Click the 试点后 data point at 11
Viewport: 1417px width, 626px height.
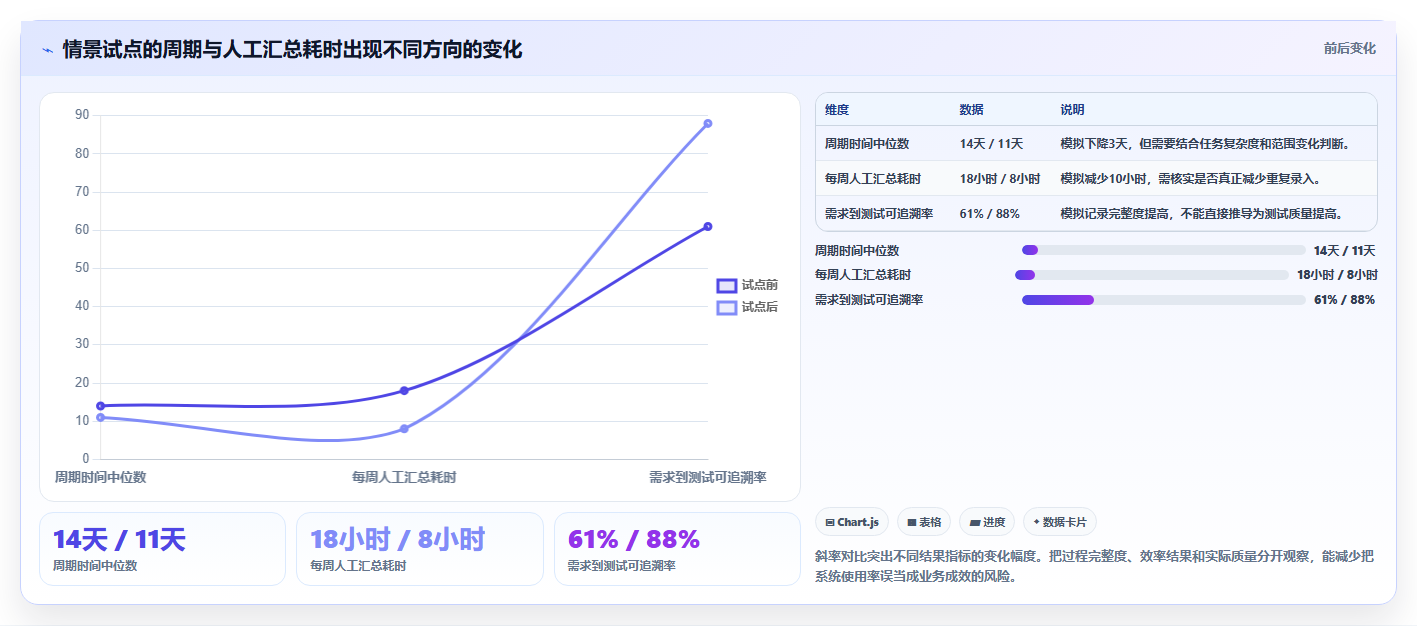100,417
